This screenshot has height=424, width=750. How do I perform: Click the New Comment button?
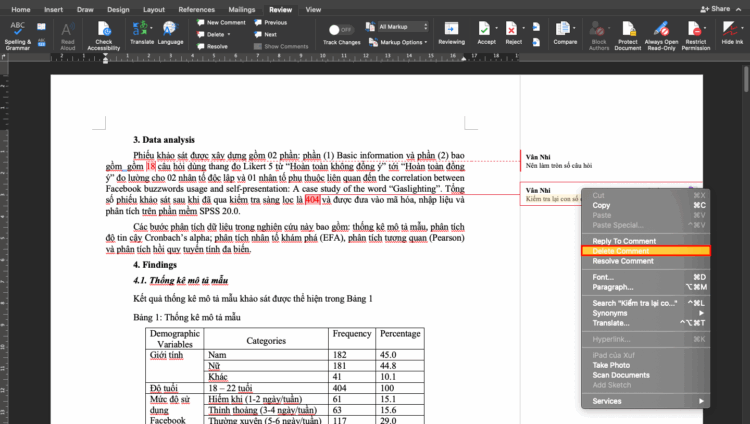(x=226, y=21)
